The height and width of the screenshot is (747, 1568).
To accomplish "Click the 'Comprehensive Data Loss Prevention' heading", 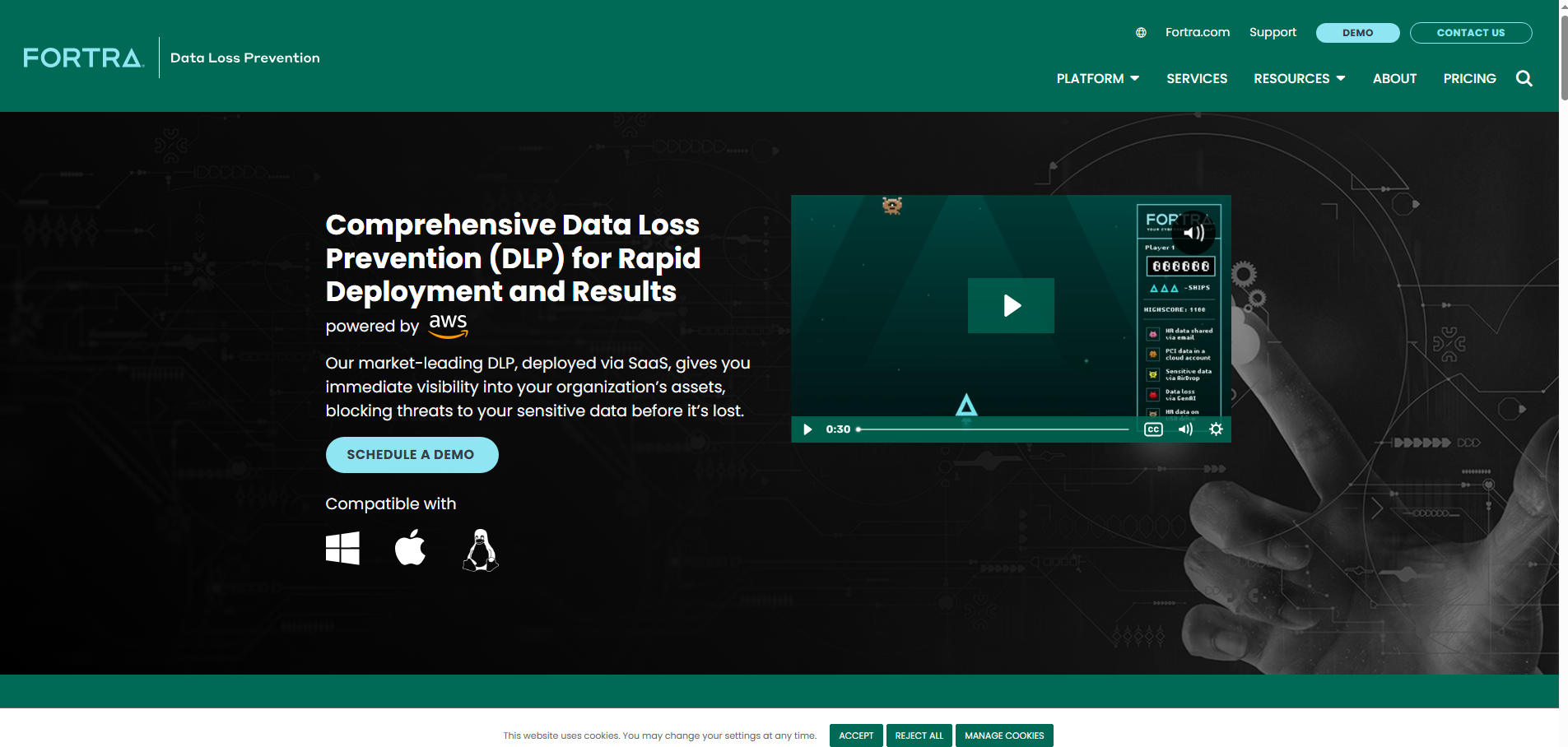I will pyautogui.click(x=513, y=258).
